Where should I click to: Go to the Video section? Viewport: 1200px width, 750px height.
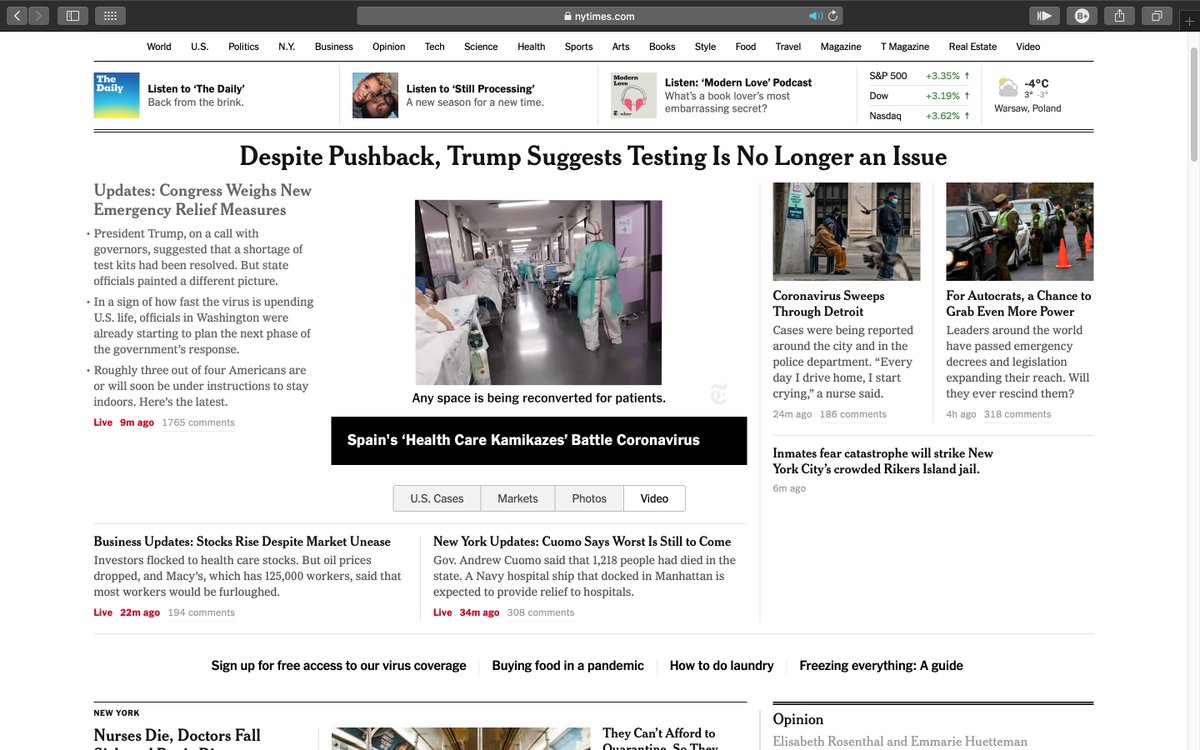pyautogui.click(x=1028, y=46)
